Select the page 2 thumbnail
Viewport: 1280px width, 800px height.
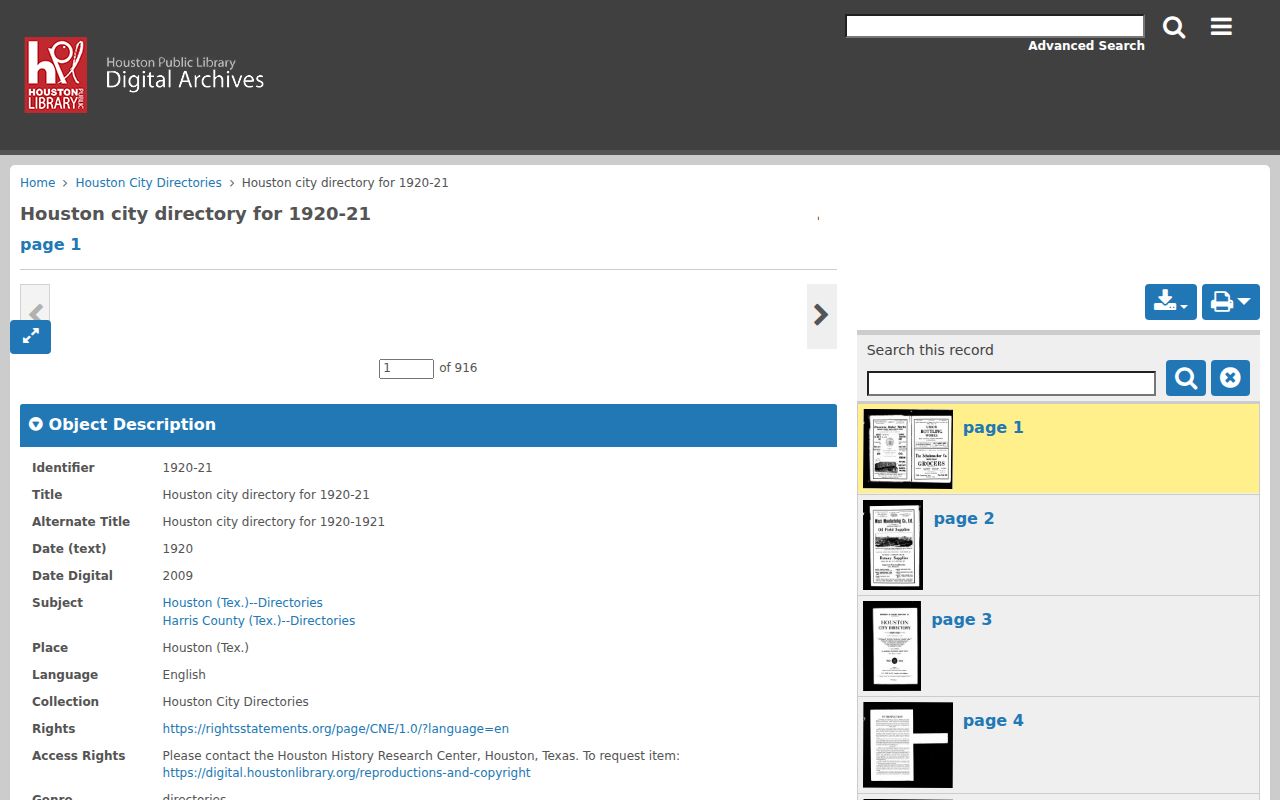tap(893, 545)
